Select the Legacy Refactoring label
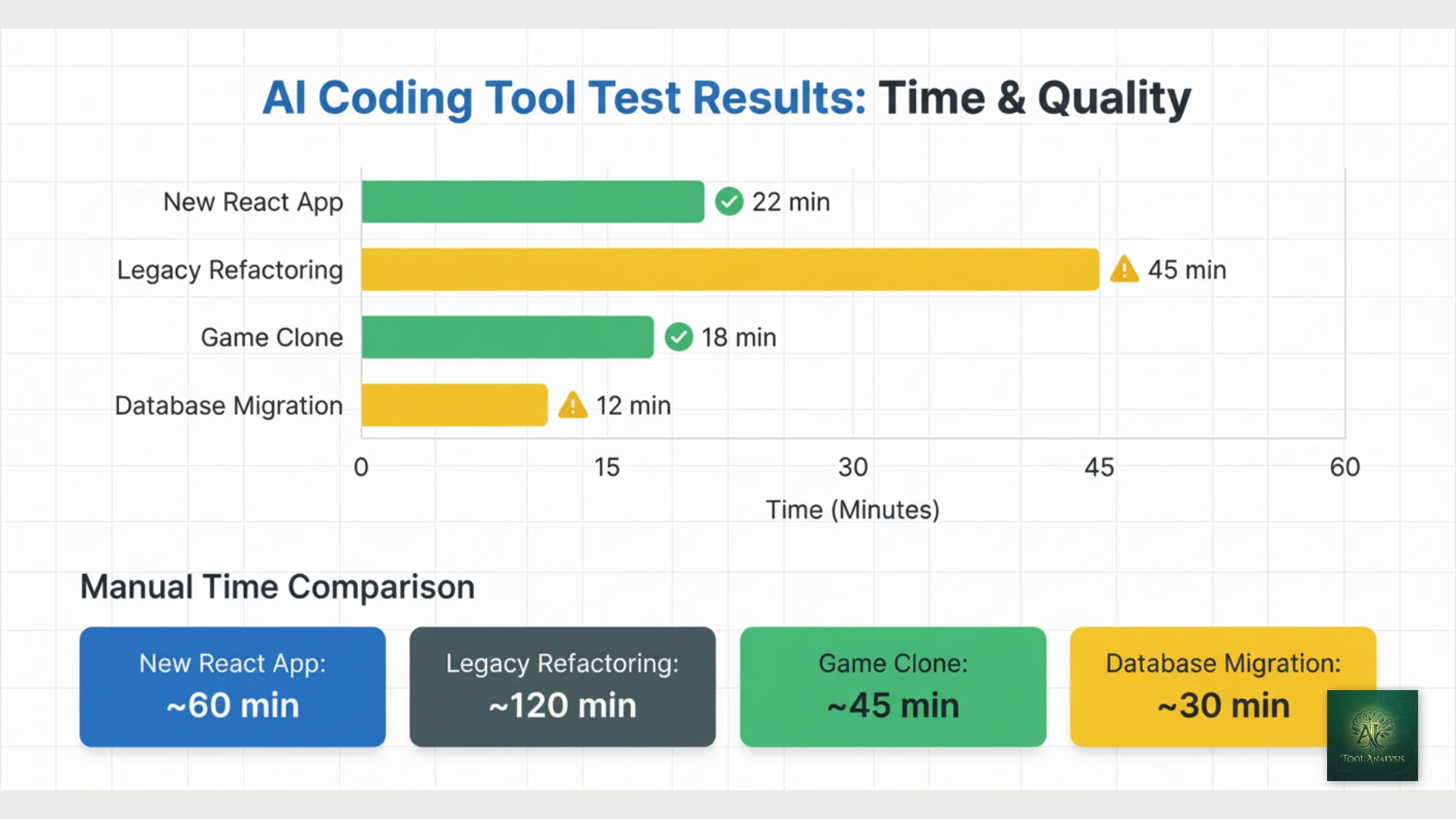 230,269
